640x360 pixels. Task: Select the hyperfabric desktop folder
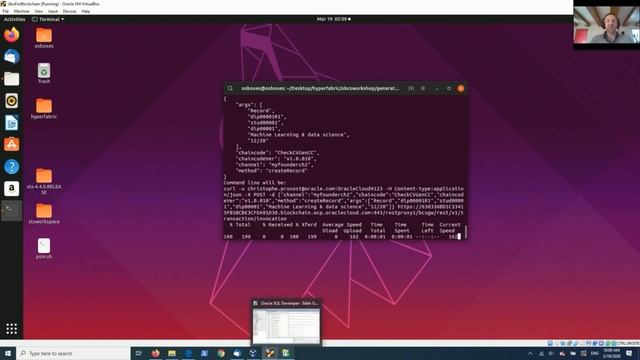(44, 109)
